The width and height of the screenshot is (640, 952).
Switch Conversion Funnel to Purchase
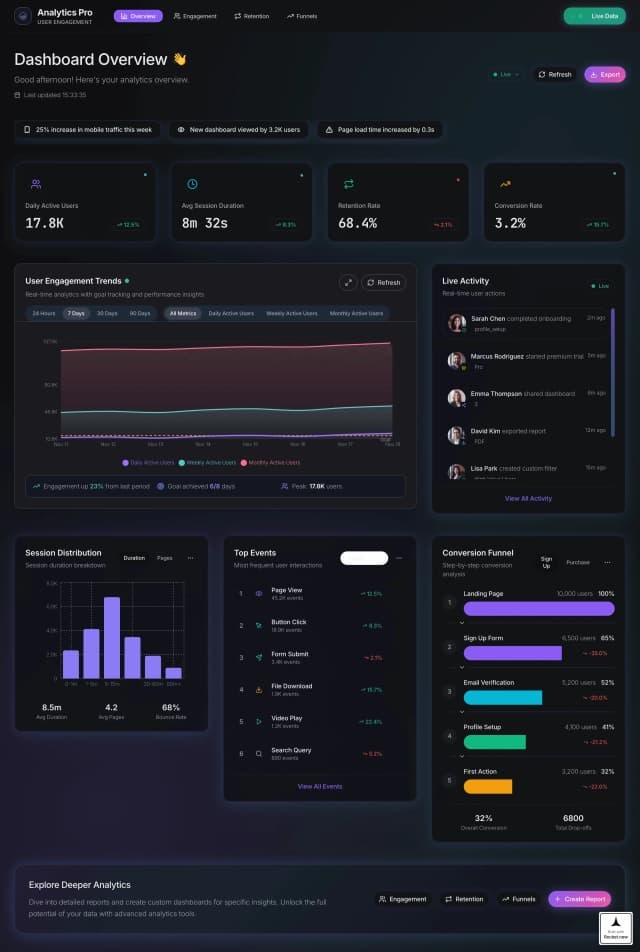578,562
